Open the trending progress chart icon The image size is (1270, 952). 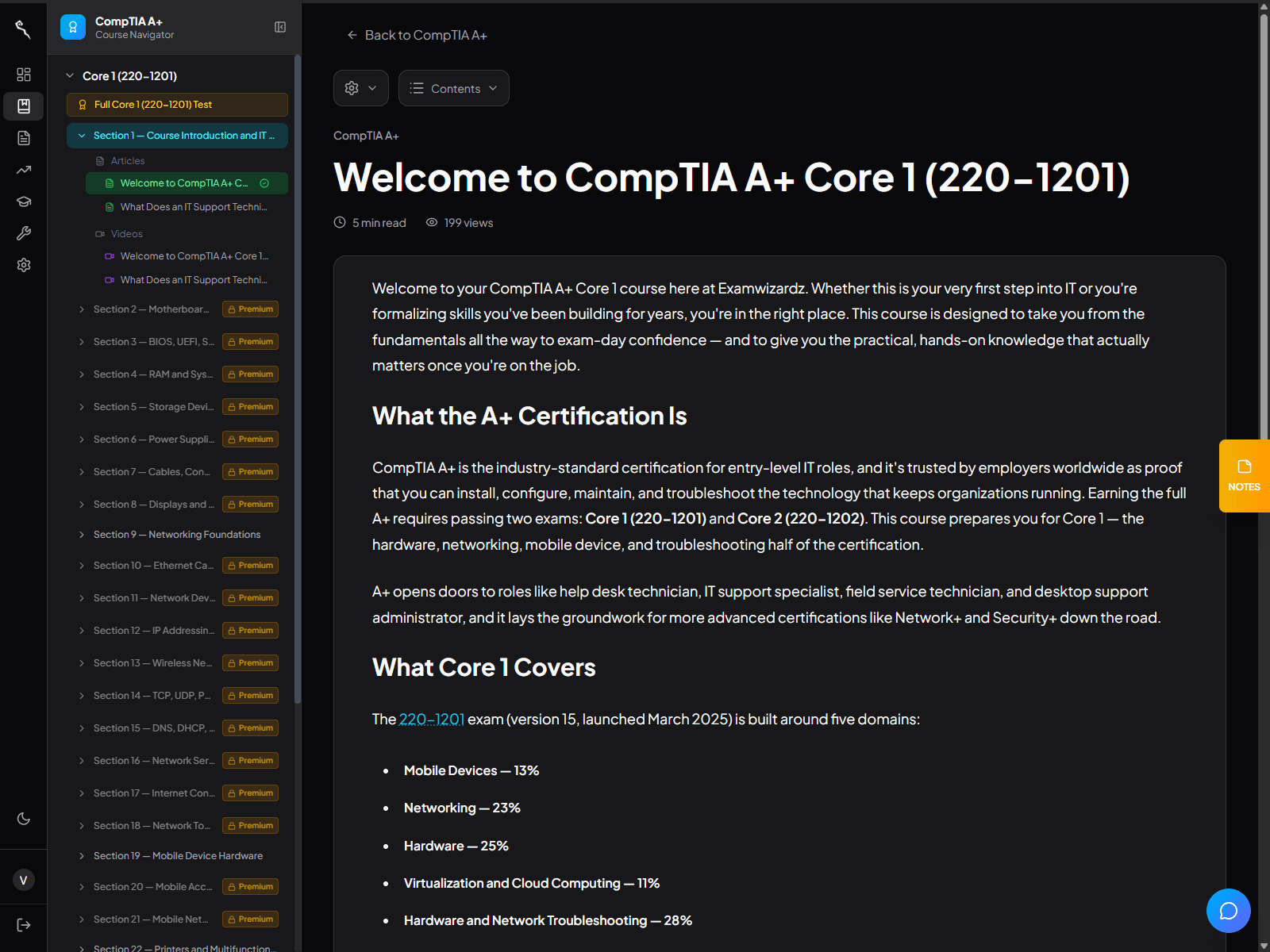pos(24,170)
